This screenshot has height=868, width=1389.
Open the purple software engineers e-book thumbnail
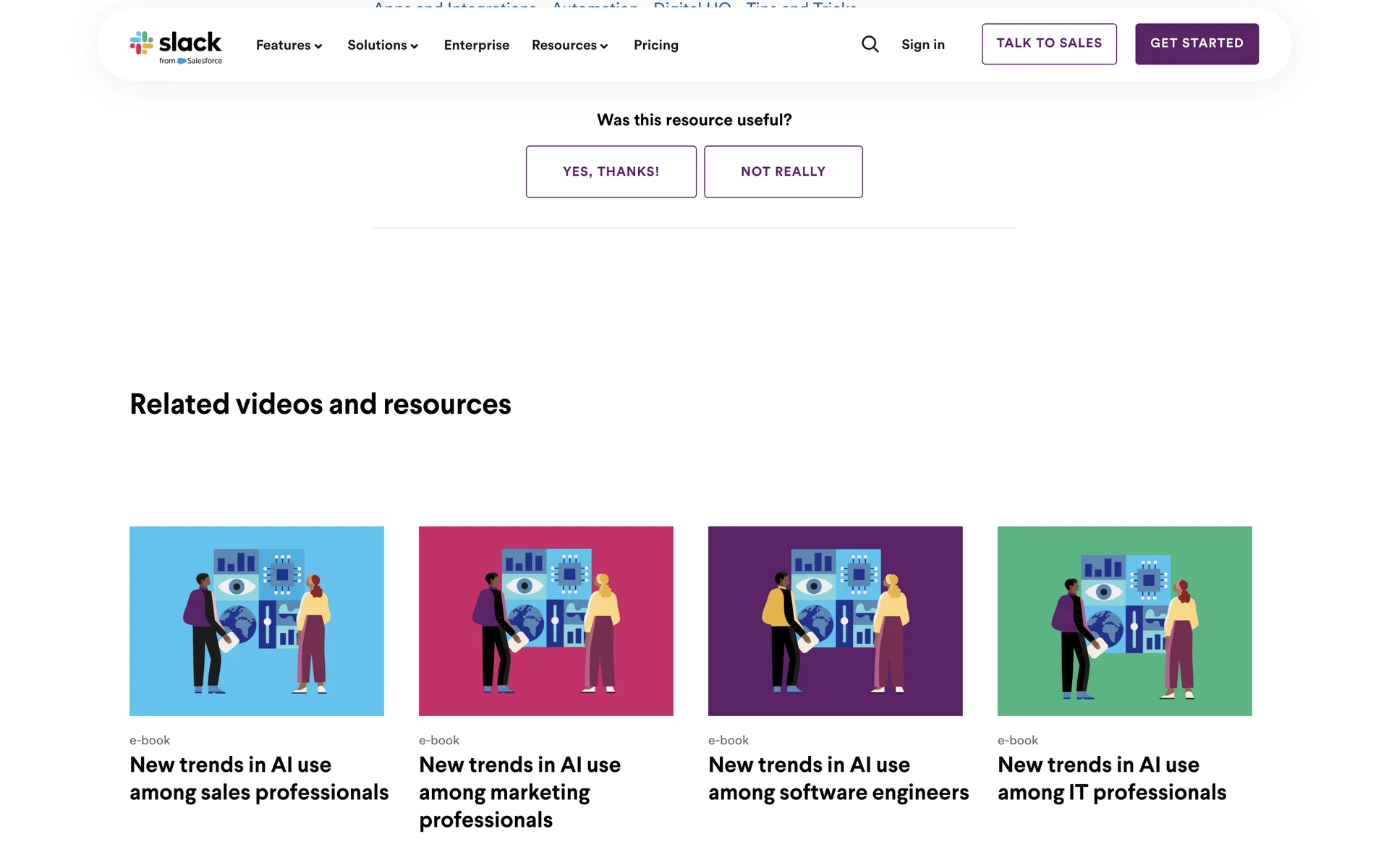pyautogui.click(x=835, y=621)
